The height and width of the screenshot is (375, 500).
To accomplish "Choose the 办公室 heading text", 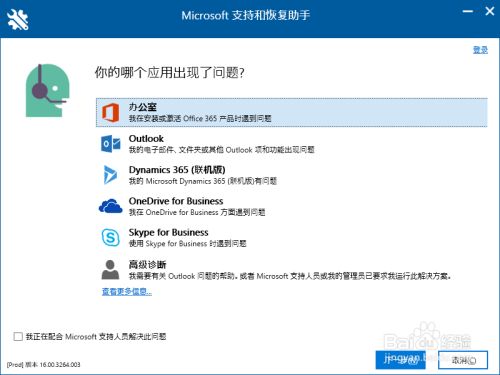I will tap(143, 107).
